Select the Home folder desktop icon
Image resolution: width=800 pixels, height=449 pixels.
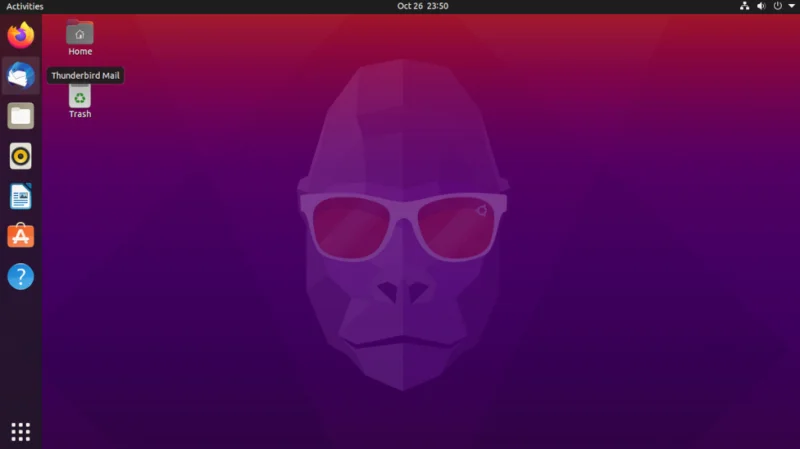coord(80,38)
